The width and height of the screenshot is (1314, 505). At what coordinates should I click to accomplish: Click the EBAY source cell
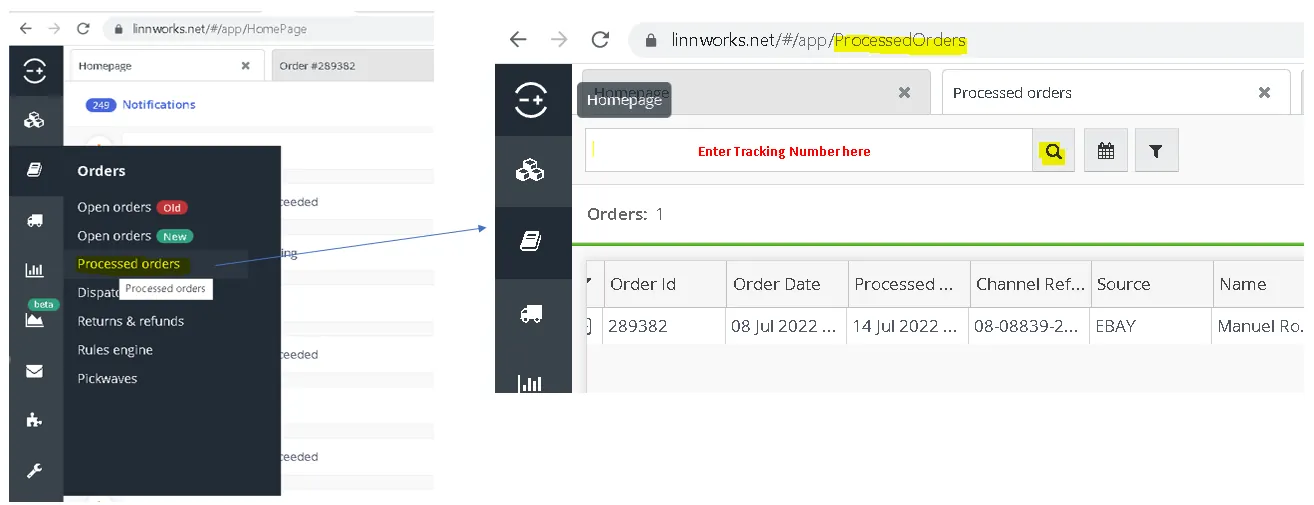click(1152, 326)
